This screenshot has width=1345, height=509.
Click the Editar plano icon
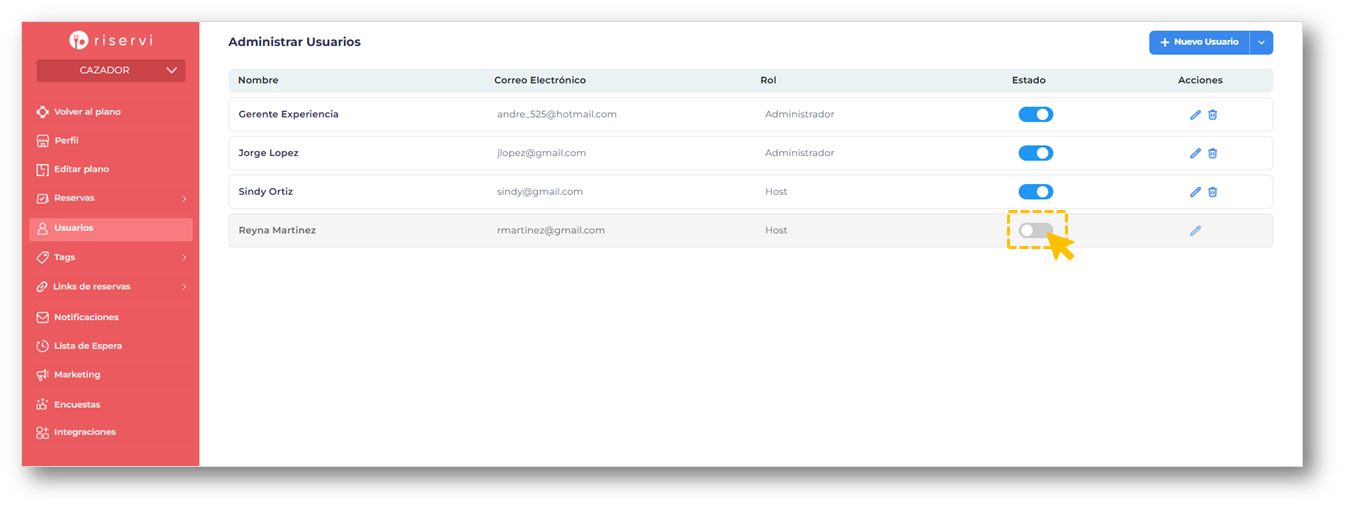42,169
